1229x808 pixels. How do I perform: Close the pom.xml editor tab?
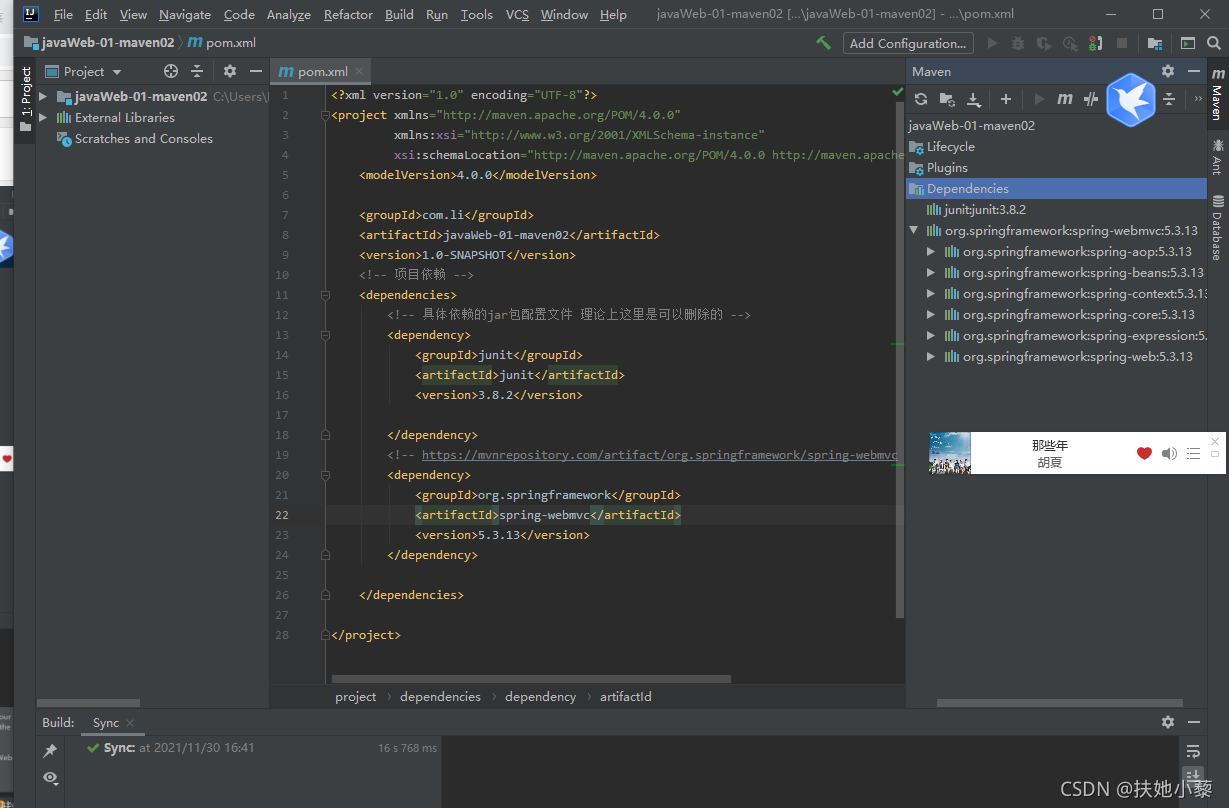[359, 71]
